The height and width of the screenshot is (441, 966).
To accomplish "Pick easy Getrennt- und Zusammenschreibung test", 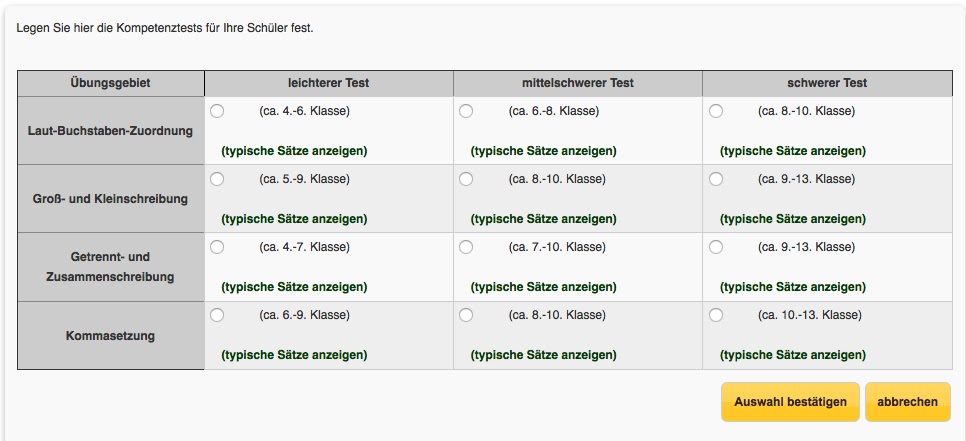I will pos(217,247).
